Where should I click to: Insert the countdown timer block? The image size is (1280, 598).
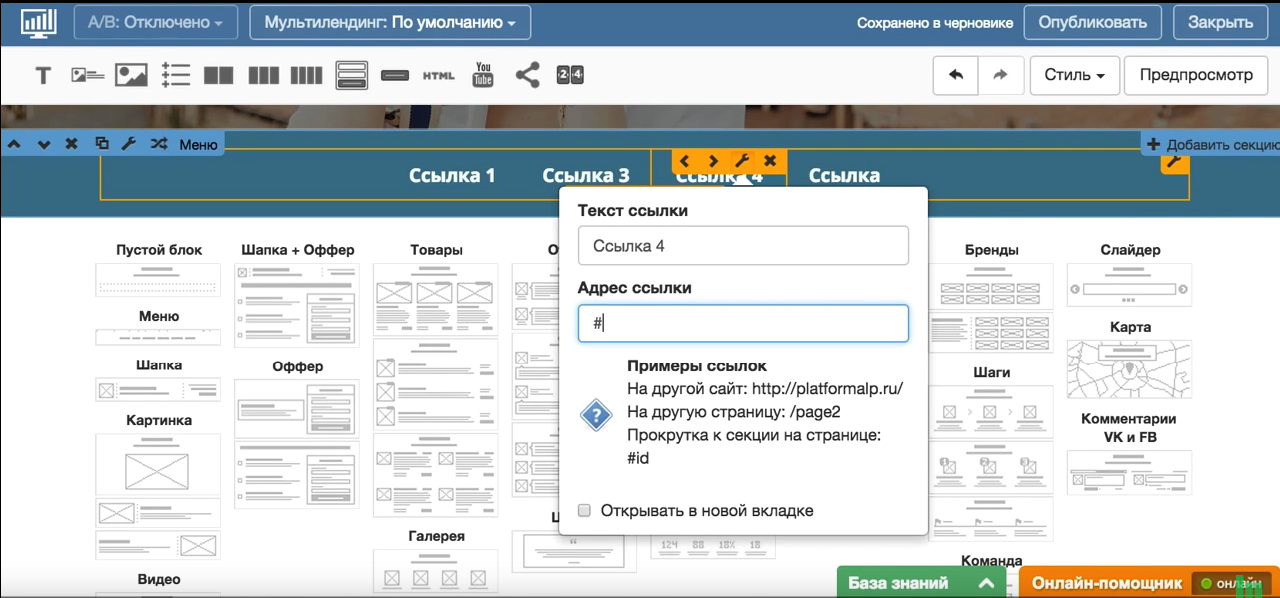point(570,75)
